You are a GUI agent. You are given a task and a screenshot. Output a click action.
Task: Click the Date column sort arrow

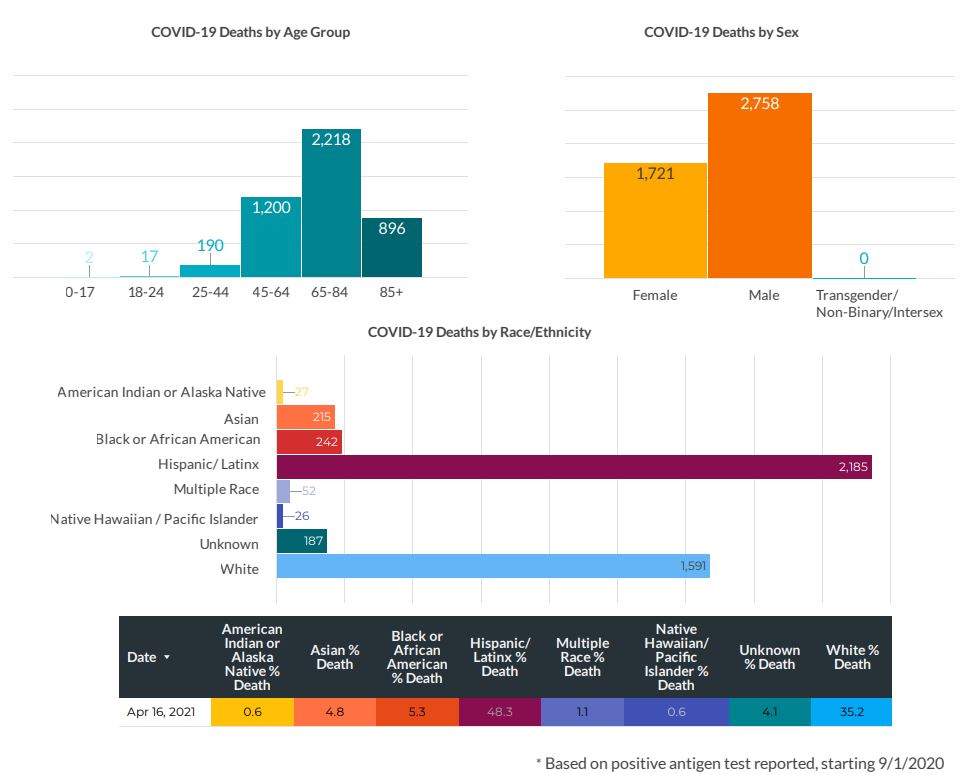(167, 657)
